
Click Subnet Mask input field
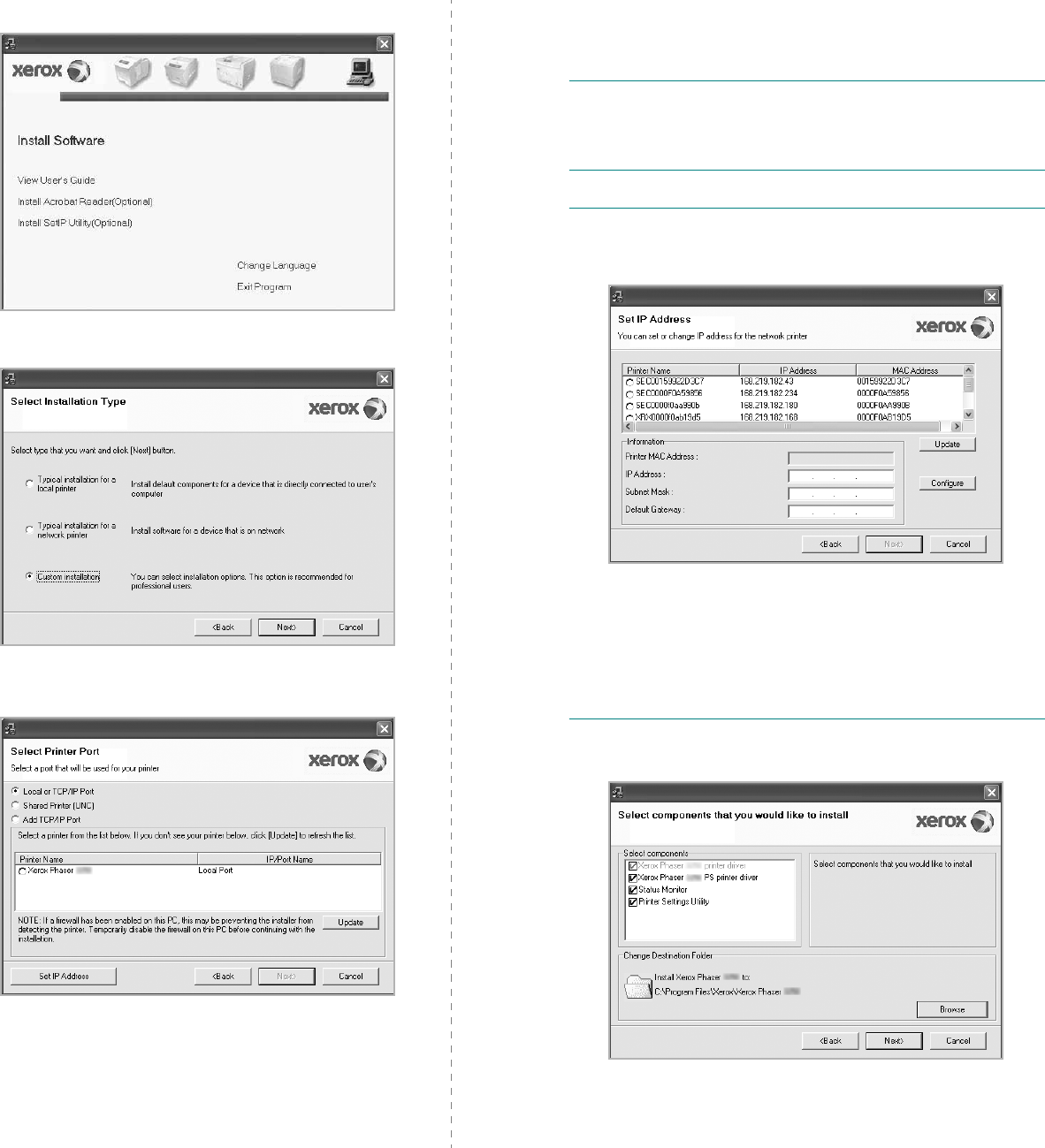(x=841, y=493)
